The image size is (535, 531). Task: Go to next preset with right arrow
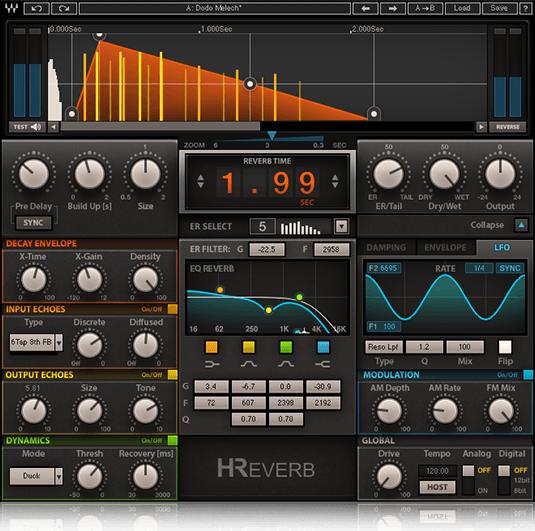coord(393,8)
